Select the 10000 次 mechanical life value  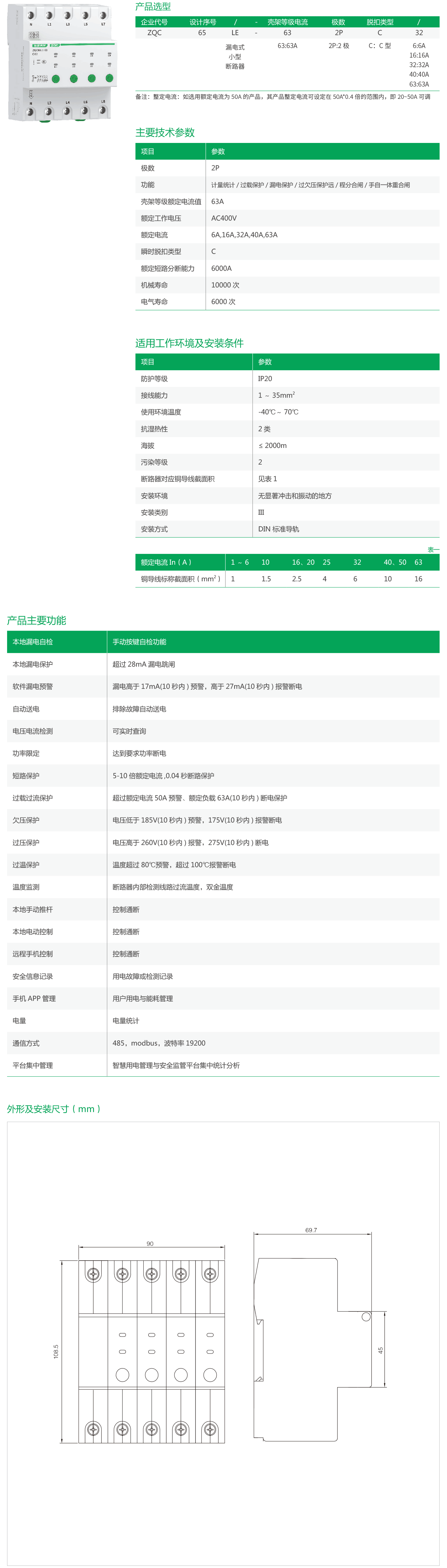225,285
